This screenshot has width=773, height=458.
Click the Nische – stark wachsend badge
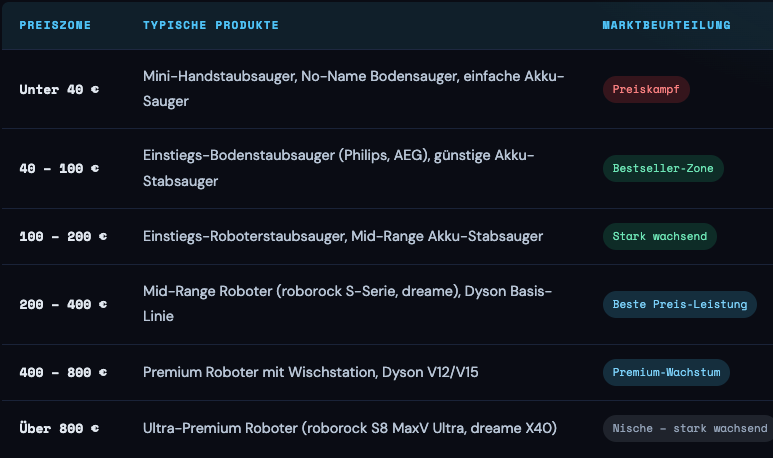[x=687, y=428]
